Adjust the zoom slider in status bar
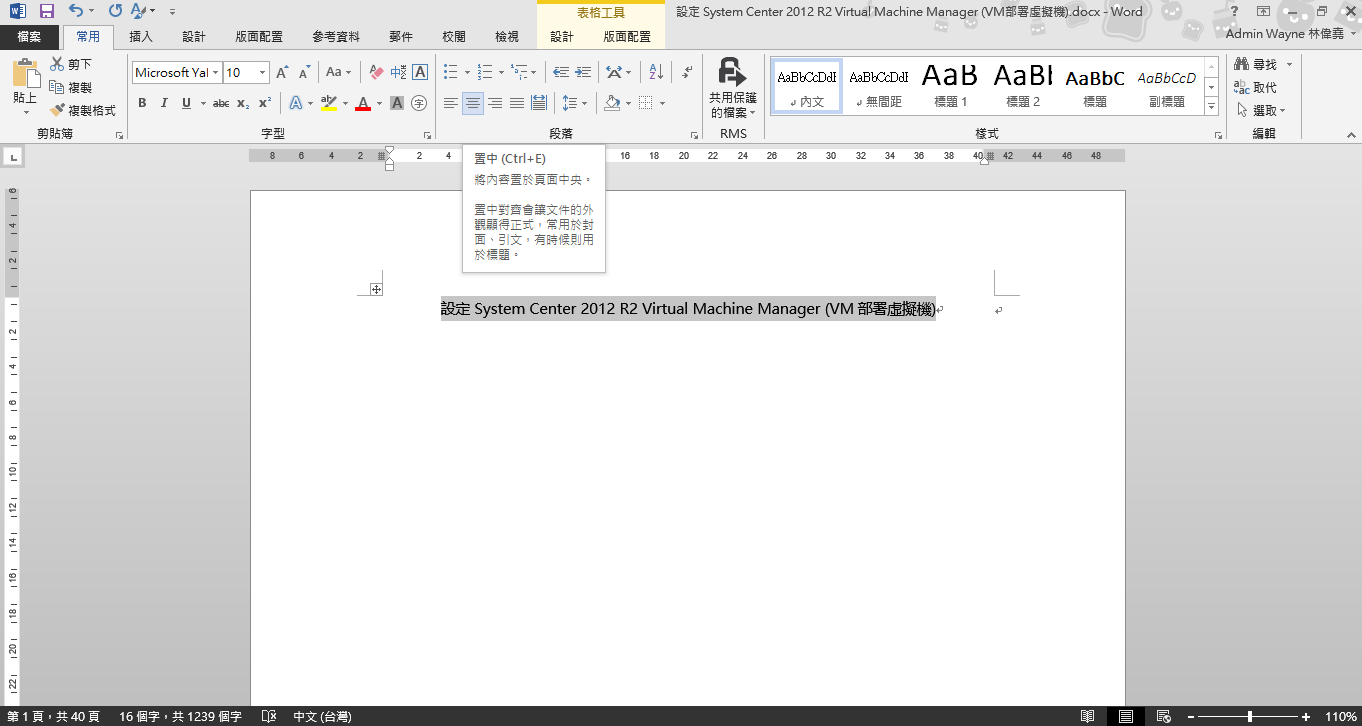The height and width of the screenshot is (726, 1362). tap(1250, 717)
